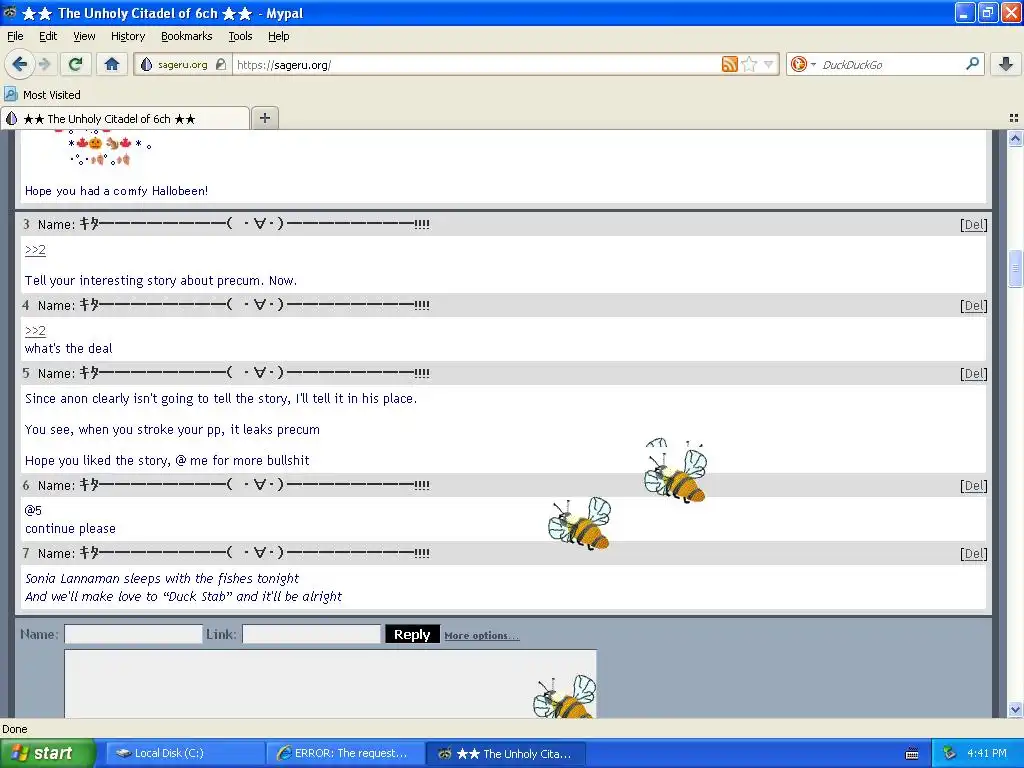Reload the page with the refresh icon
The height and width of the screenshot is (768, 1024).
76,64
